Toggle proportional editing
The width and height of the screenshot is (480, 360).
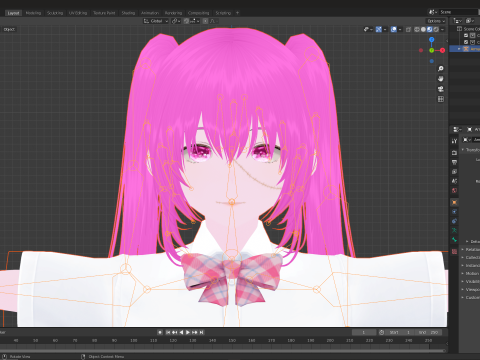click(205, 21)
